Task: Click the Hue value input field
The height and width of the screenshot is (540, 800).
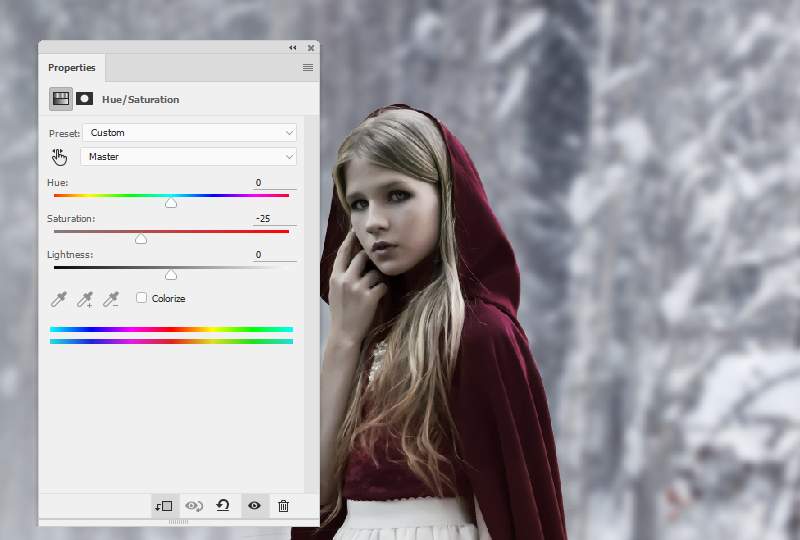Action: (274, 183)
